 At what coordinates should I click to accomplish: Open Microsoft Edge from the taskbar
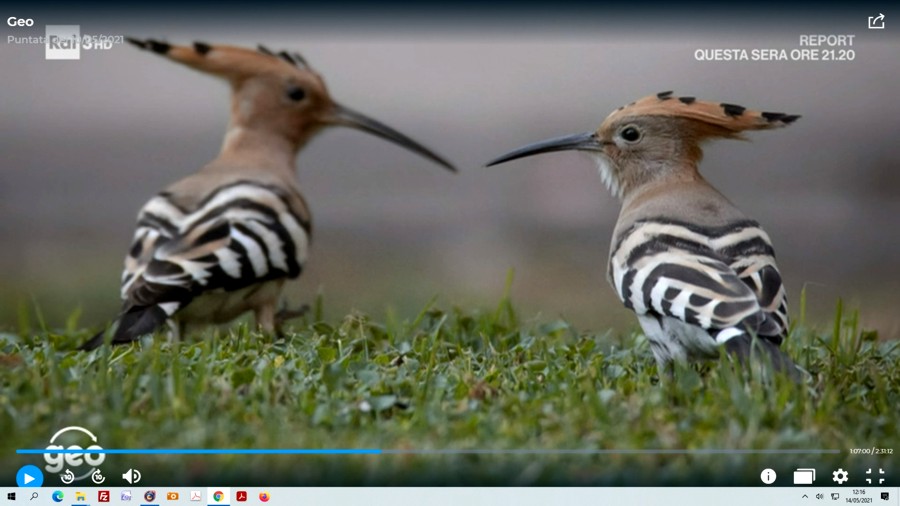pyautogui.click(x=57, y=497)
